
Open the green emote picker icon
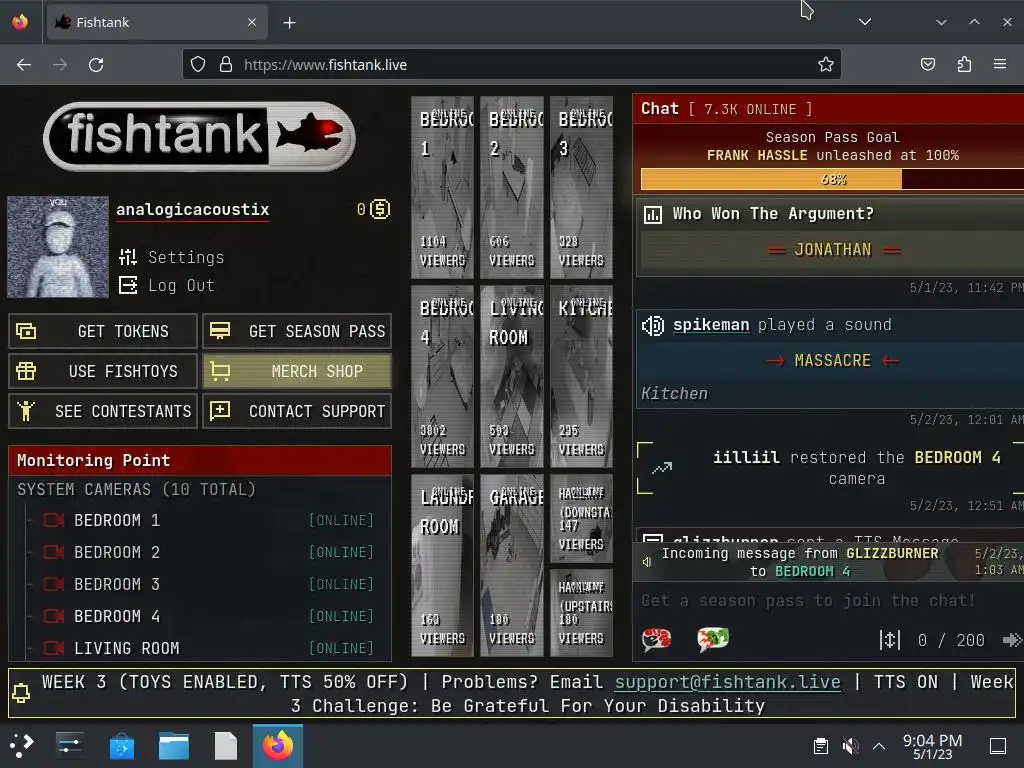click(712, 639)
